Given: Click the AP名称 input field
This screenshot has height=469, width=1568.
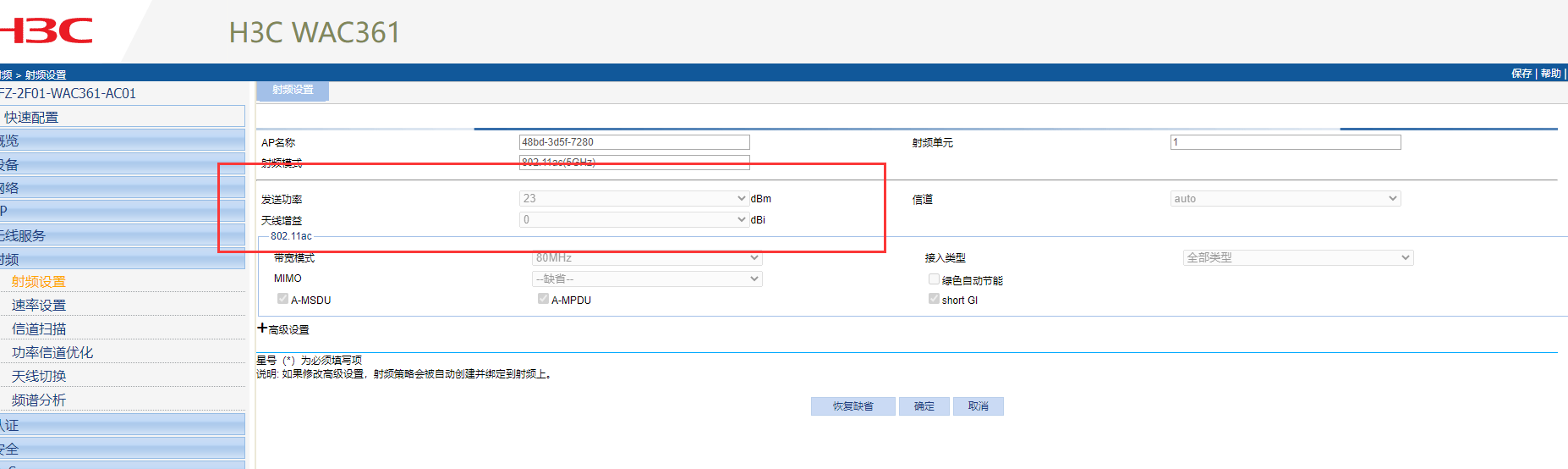Looking at the screenshot, I should click(x=634, y=142).
